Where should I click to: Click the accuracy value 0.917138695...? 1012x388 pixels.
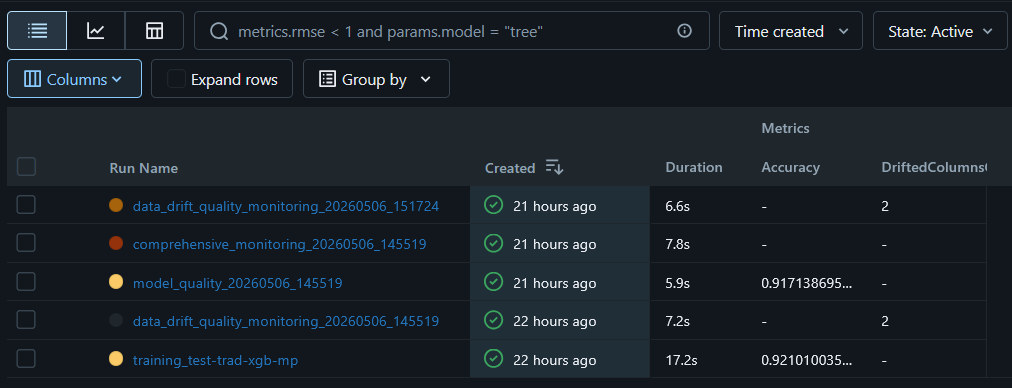coord(807,283)
